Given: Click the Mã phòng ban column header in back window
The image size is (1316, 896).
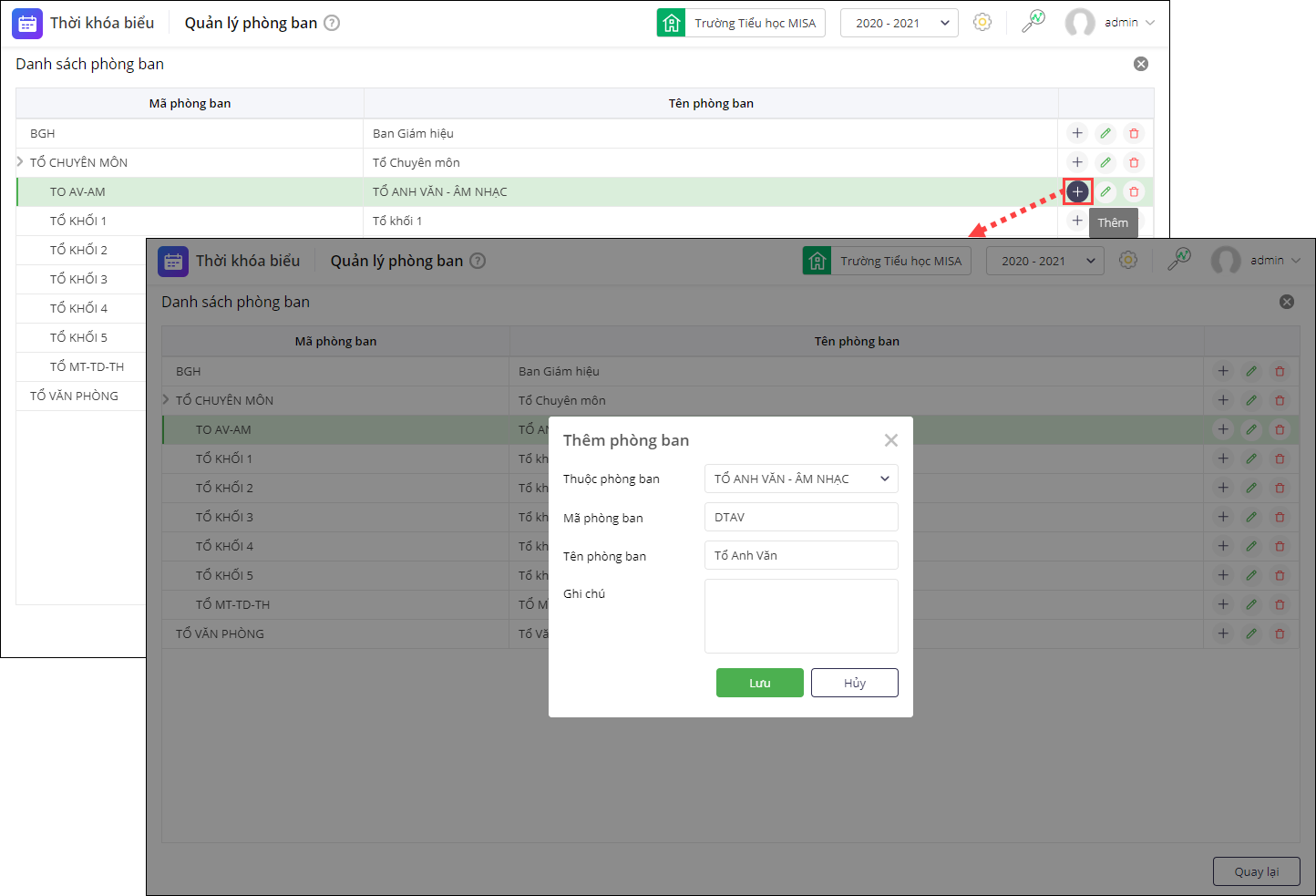Looking at the screenshot, I should [190, 103].
